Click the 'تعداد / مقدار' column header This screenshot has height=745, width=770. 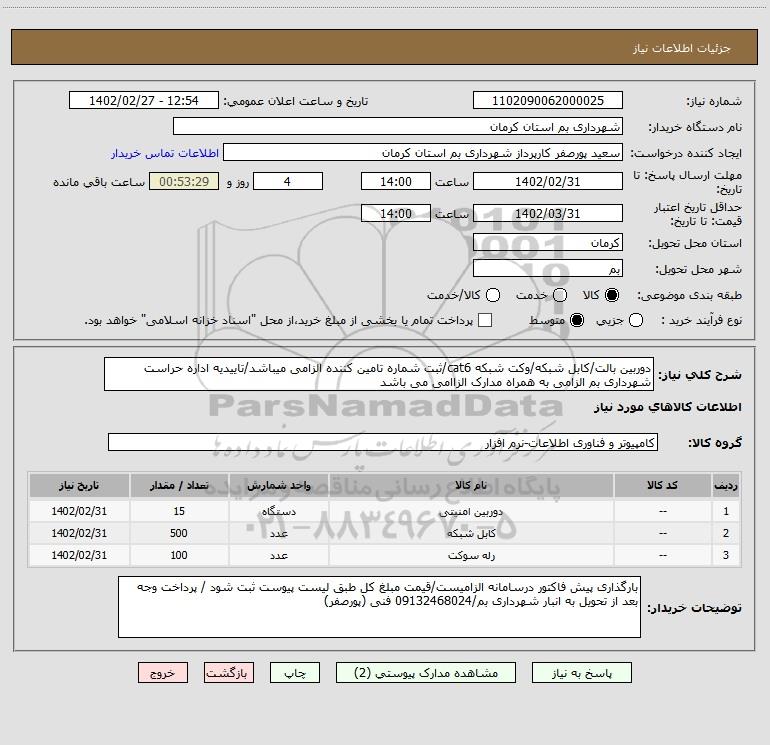point(179,486)
